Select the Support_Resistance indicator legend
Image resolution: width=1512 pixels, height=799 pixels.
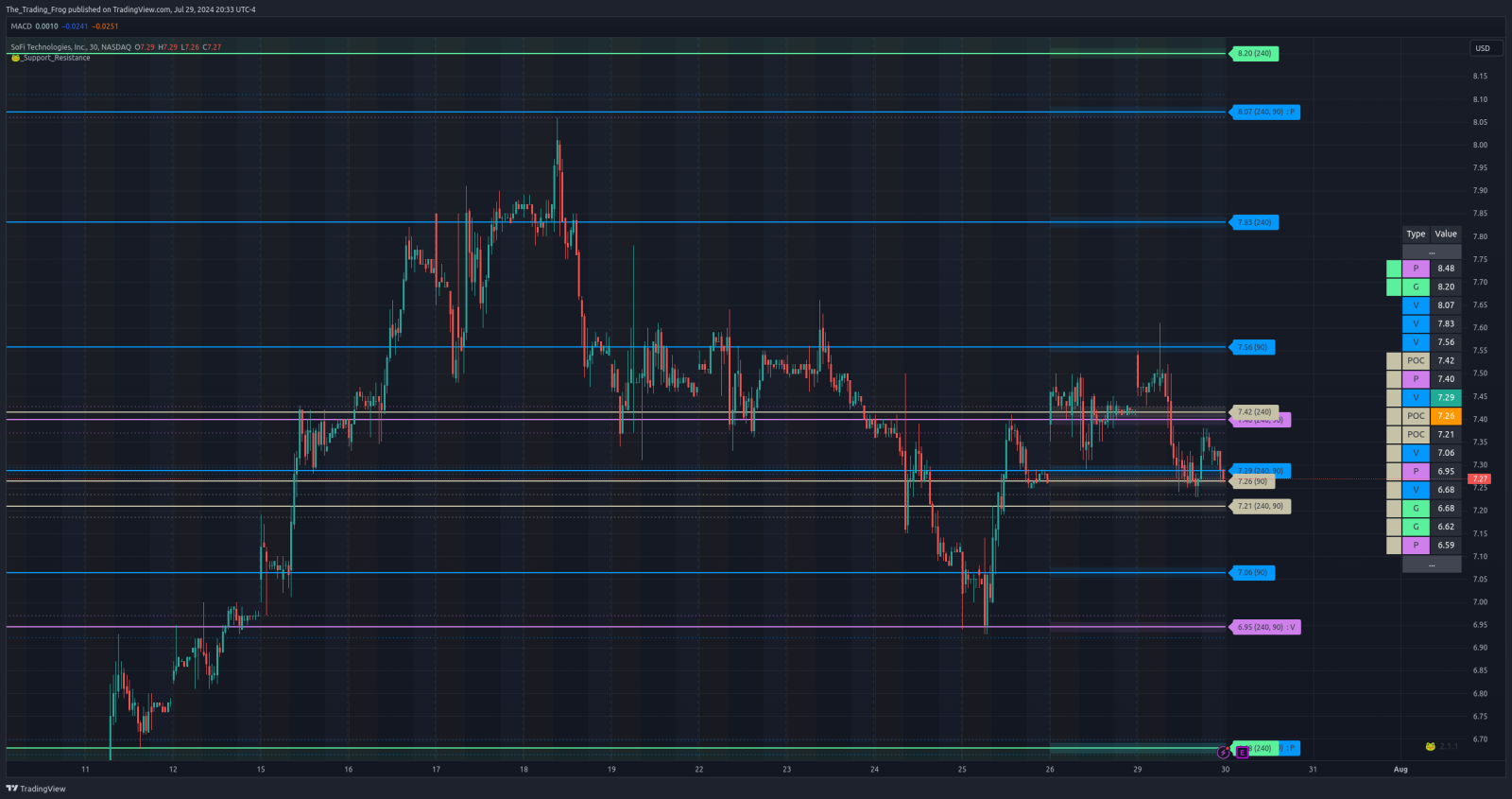click(57, 58)
